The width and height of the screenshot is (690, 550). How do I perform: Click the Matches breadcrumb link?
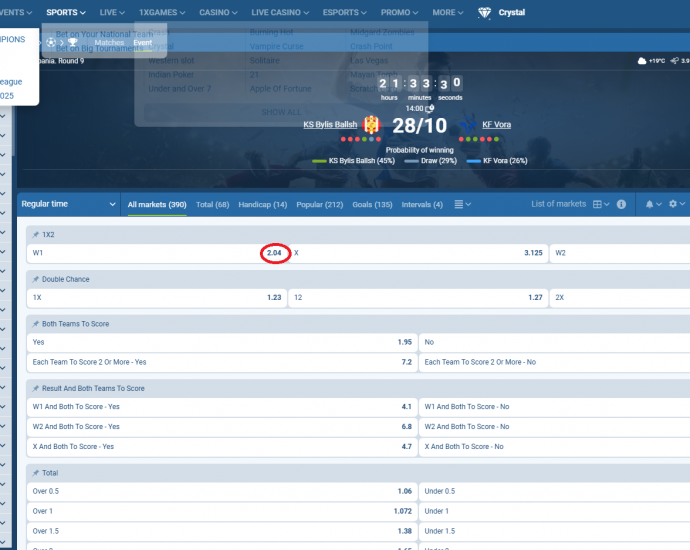(109, 43)
